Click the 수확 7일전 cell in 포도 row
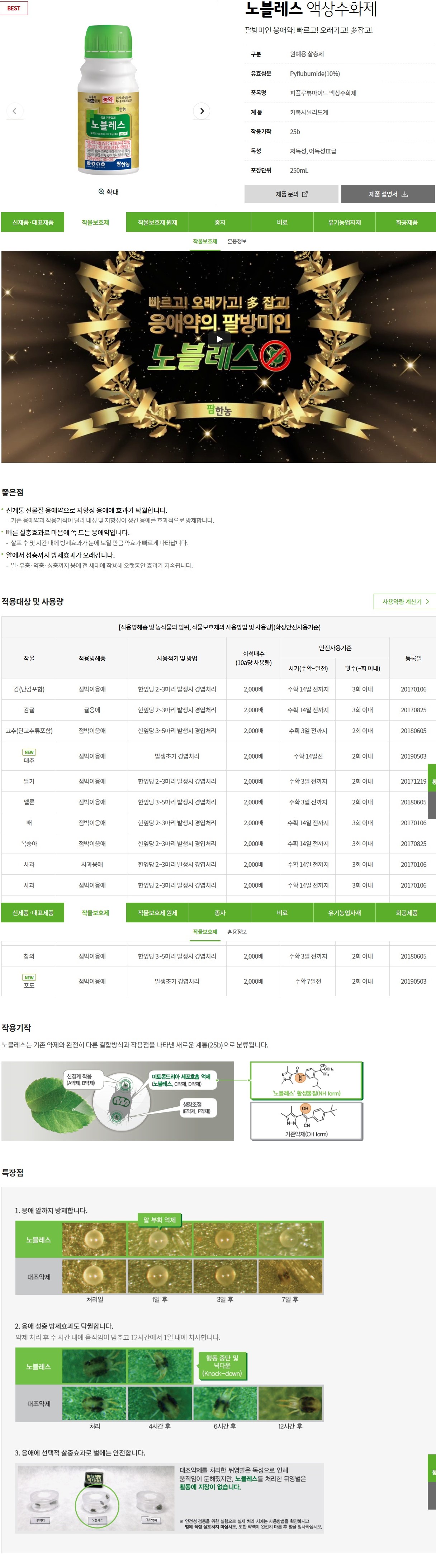Screen dimensions: 436x1568 point(308,981)
